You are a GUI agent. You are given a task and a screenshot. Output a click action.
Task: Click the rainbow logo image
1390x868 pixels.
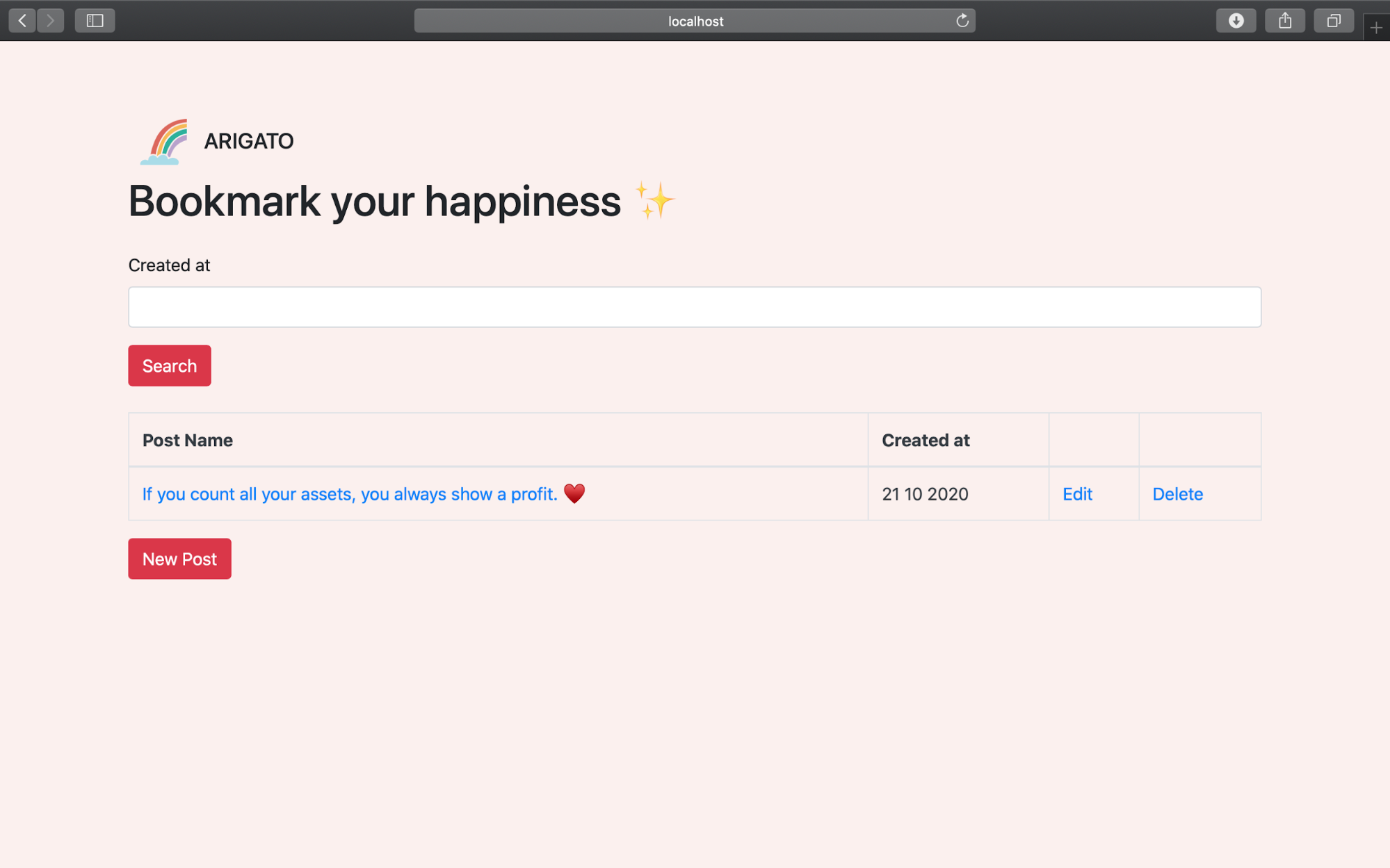pos(165,141)
